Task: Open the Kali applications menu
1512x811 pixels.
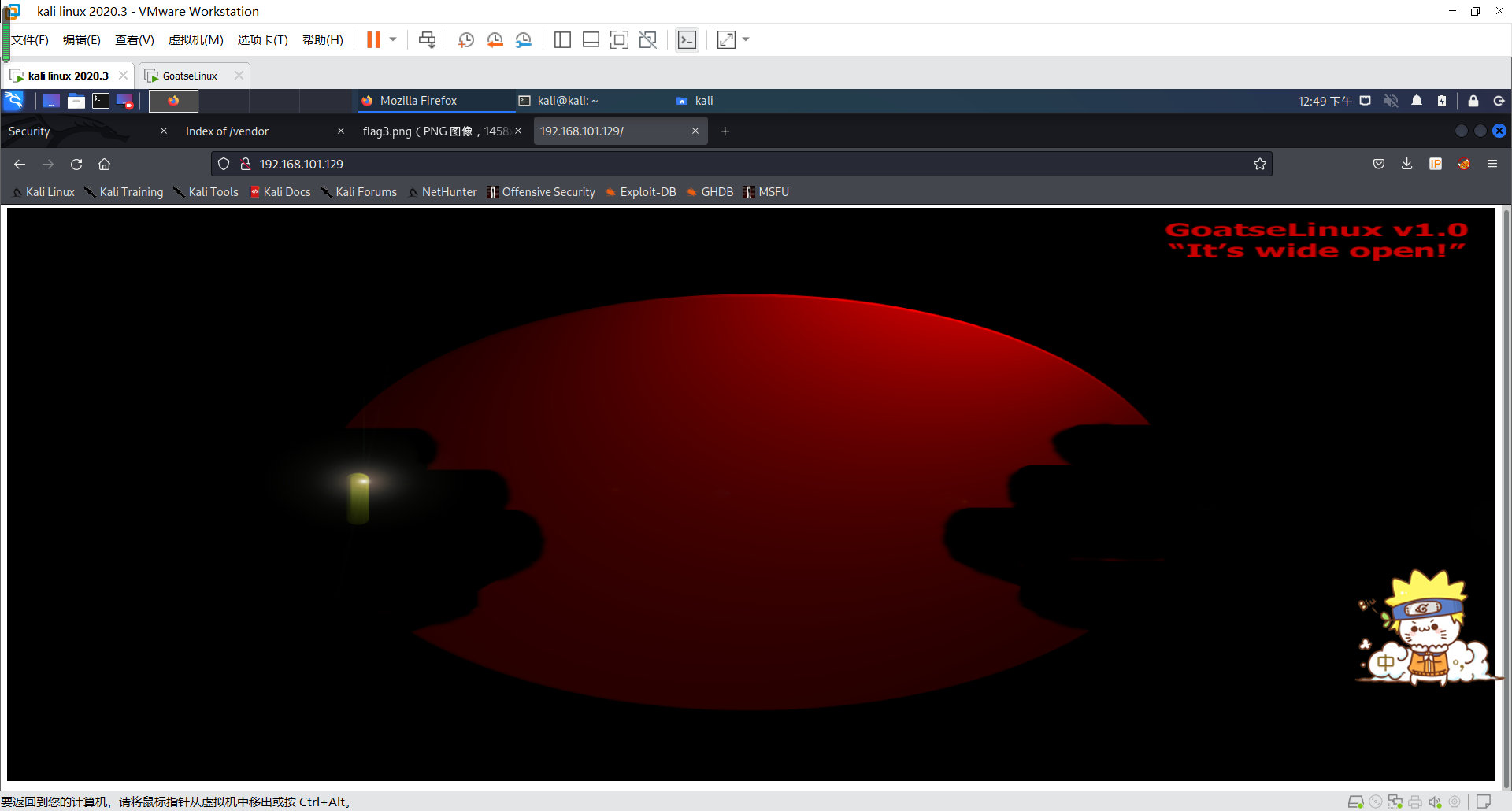Action: click(x=14, y=101)
